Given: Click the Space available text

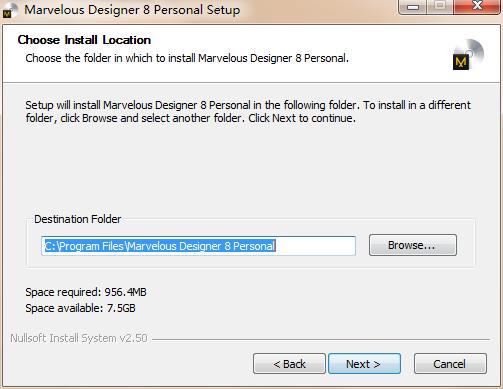Looking at the screenshot, I should point(80,308).
